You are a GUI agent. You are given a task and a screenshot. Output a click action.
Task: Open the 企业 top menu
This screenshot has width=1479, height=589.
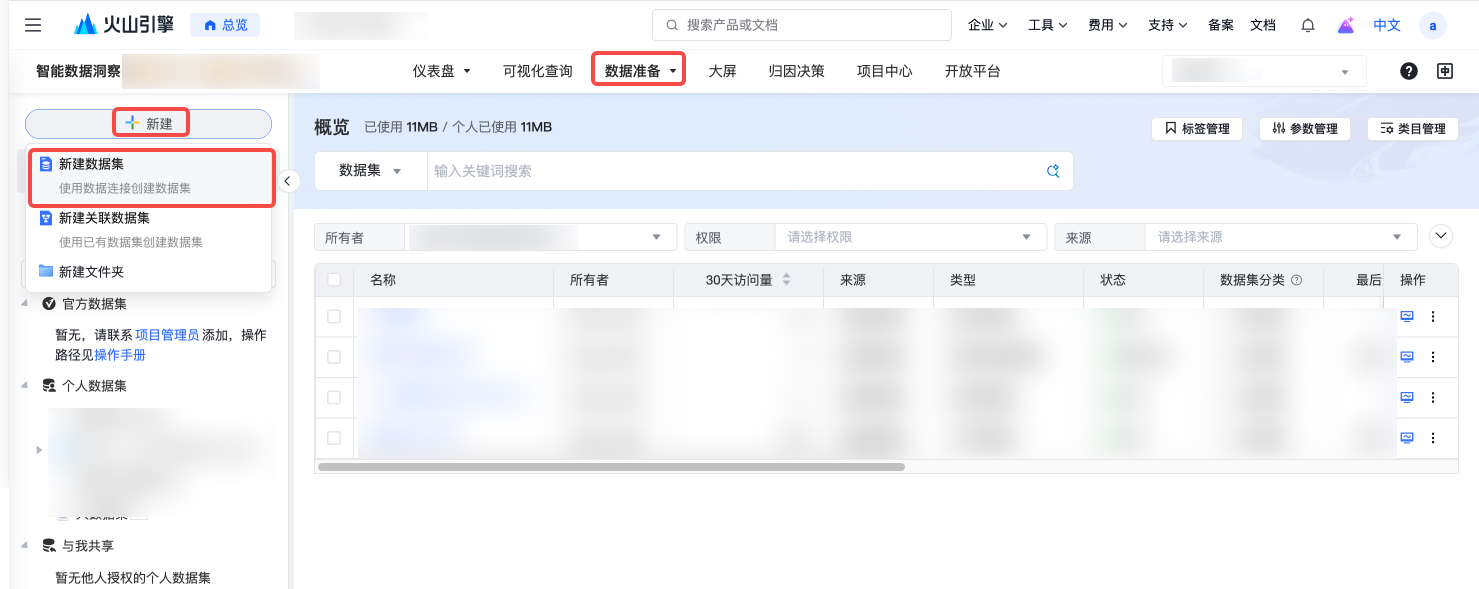point(988,25)
